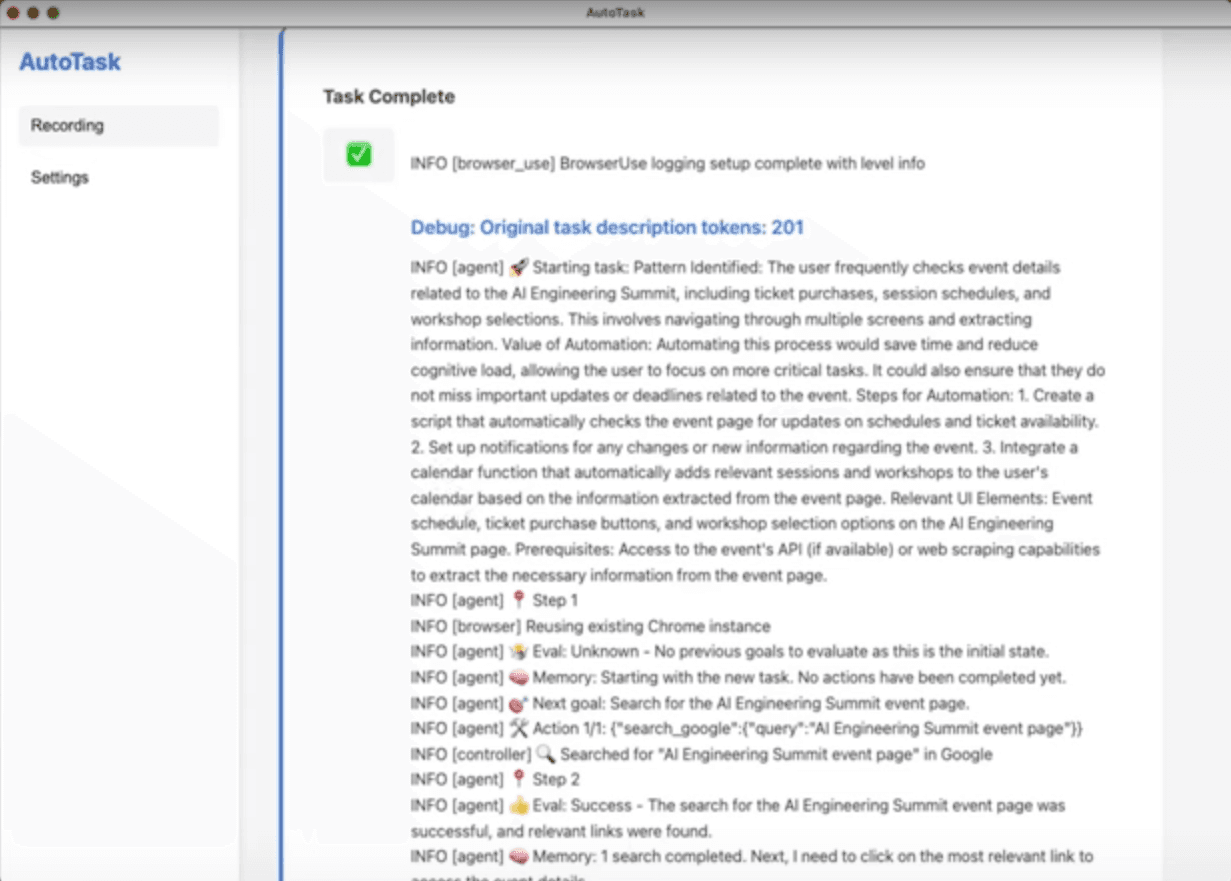Click the debug task description tokens heading

point(607,228)
